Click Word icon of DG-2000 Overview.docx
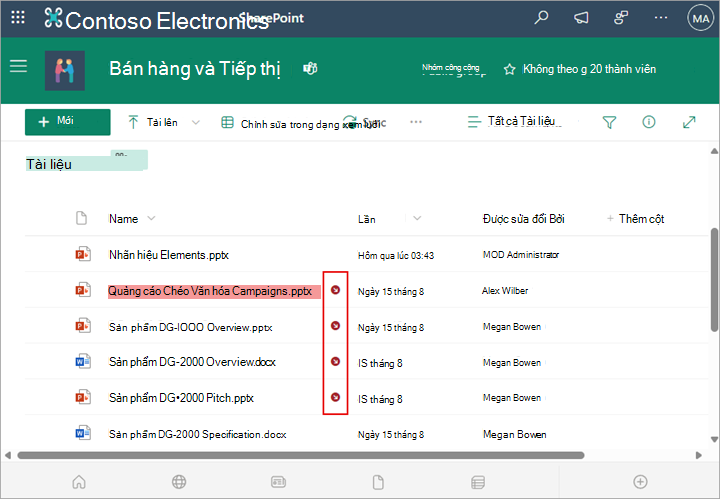This screenshot has height=499, width=720. click(x=83, y=361)
